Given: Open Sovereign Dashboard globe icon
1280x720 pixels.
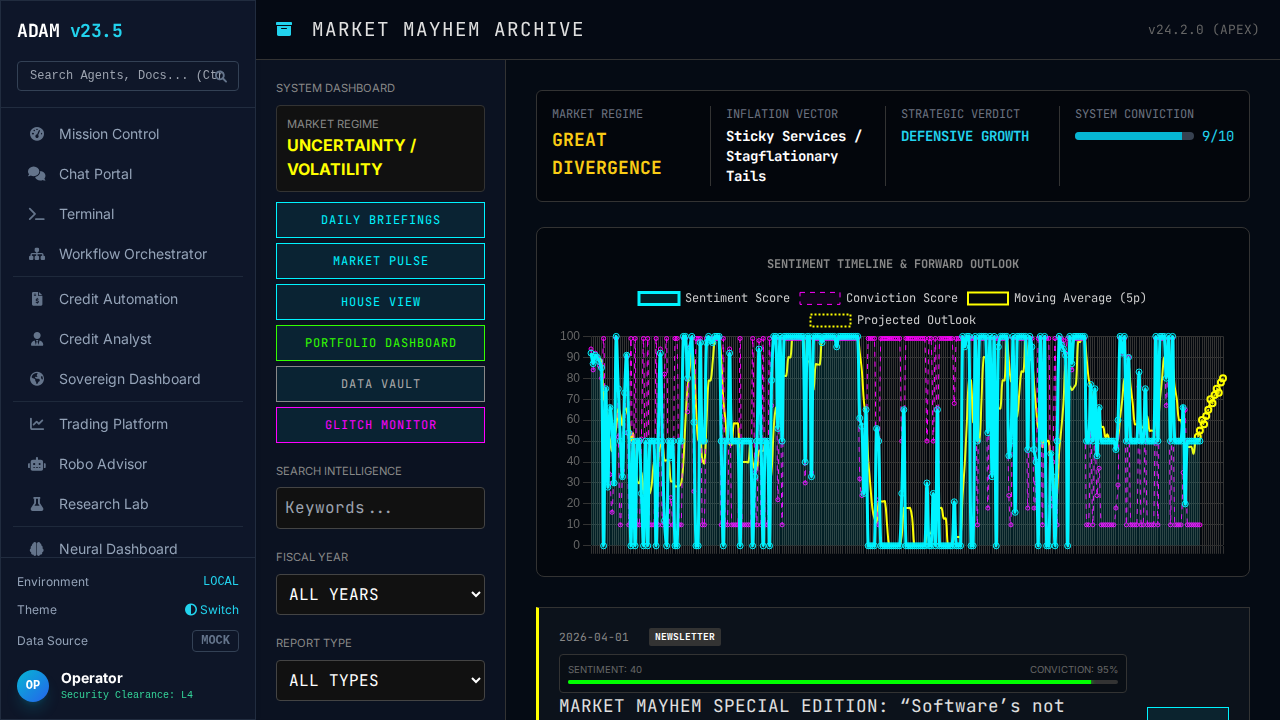Looking at the screenshot, I should [x=37, y=379].
